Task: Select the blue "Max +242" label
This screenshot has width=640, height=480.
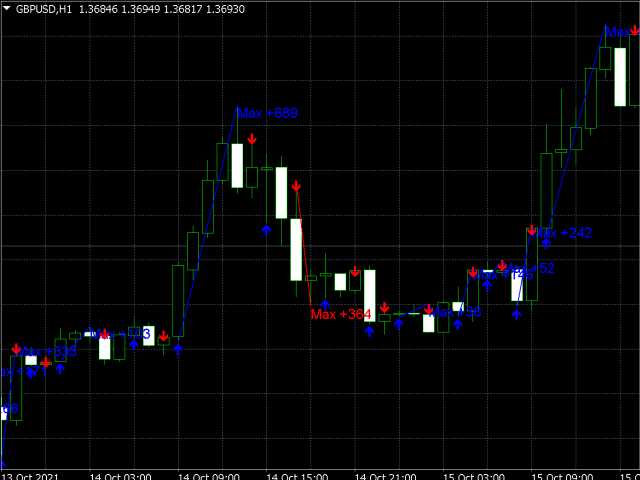Action: pyautogui.click(x=562, y=233)
